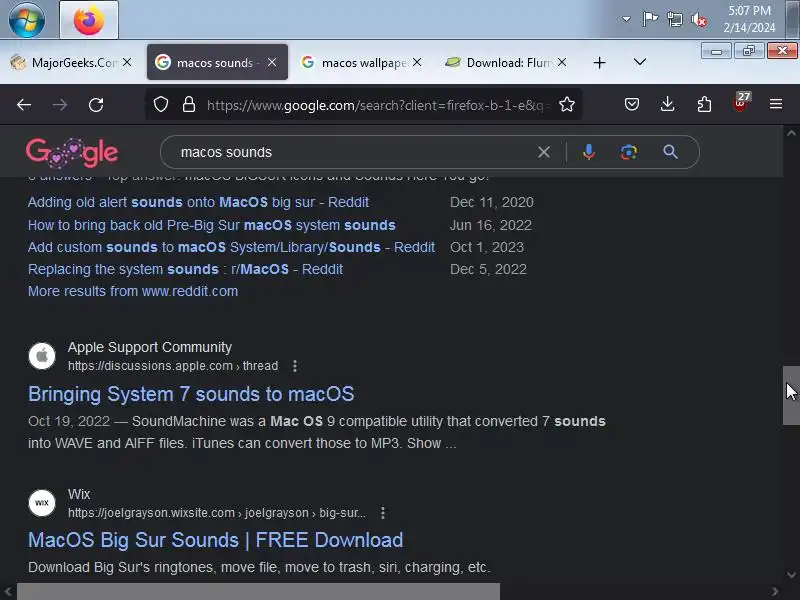Show hidden system tray icons
The width and height of the screenshot is (800, 600).
point(626,19)
